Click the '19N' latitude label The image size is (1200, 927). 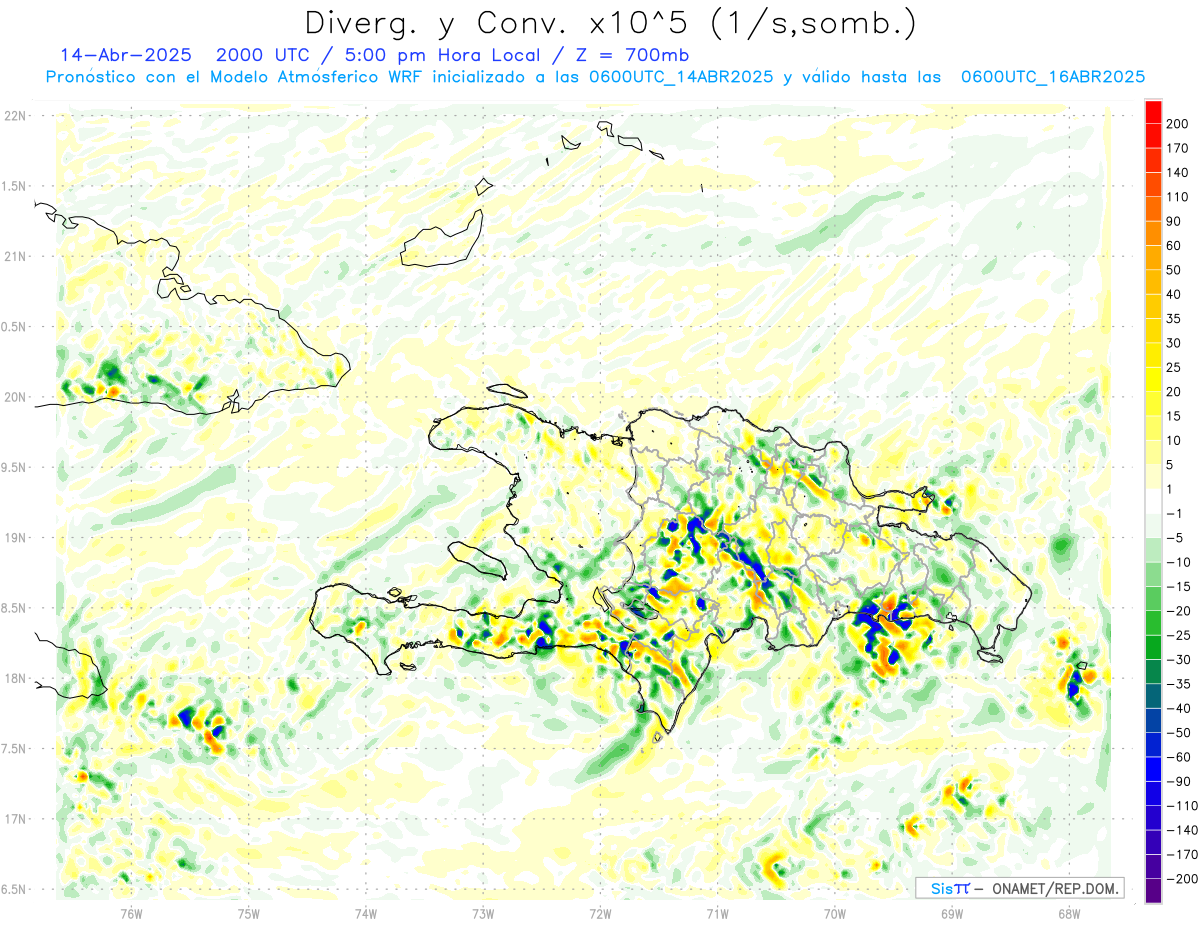[x=14, y=538]
